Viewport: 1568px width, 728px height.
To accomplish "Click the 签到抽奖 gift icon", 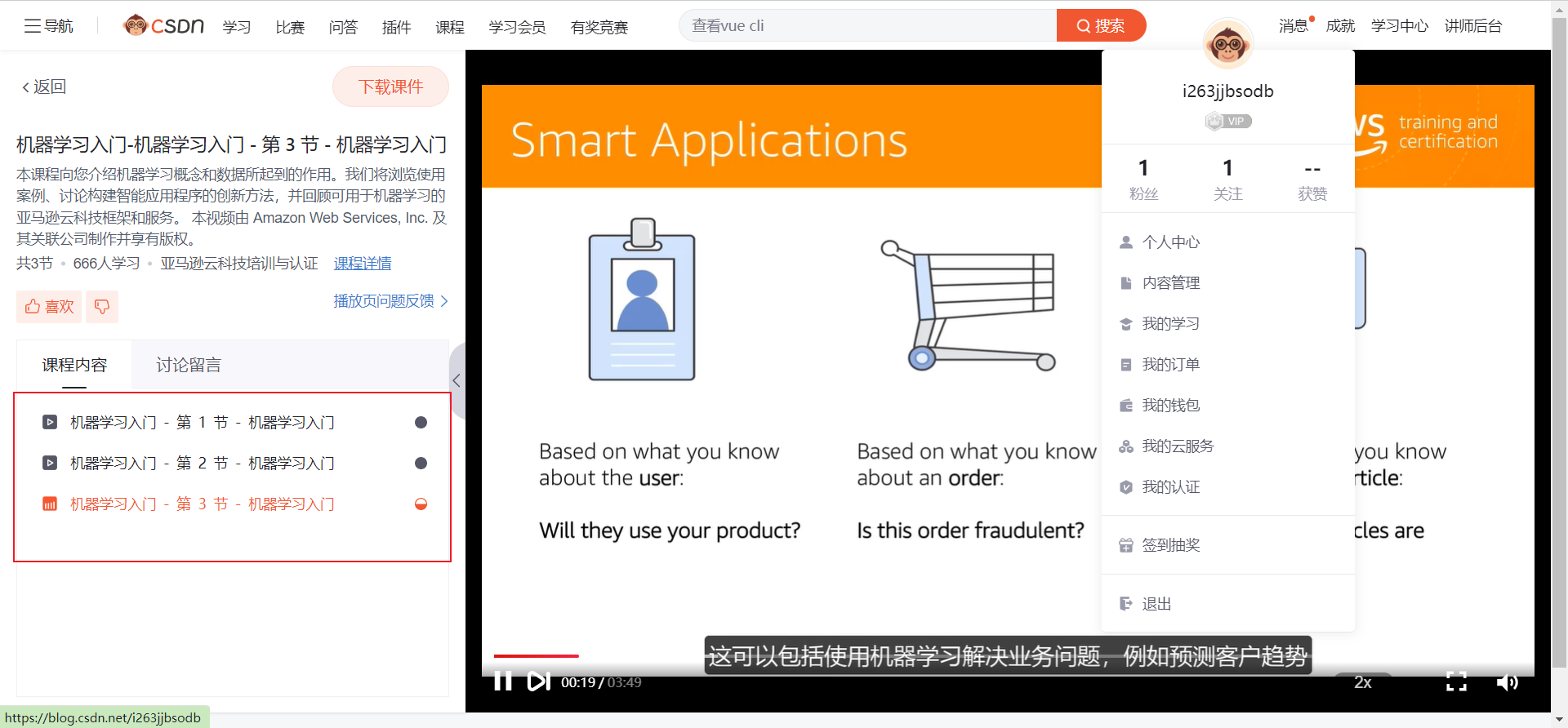I will (1126, 545).
